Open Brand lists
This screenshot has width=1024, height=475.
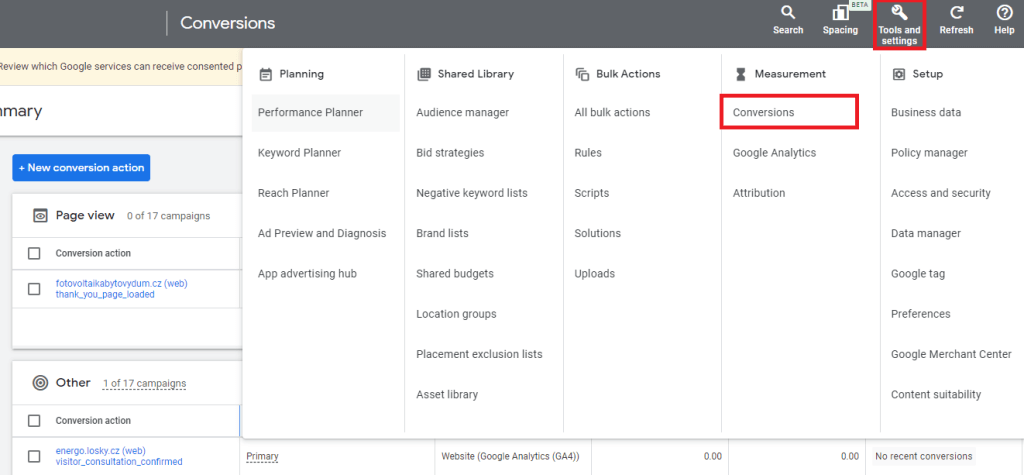(x=442, y=233)
